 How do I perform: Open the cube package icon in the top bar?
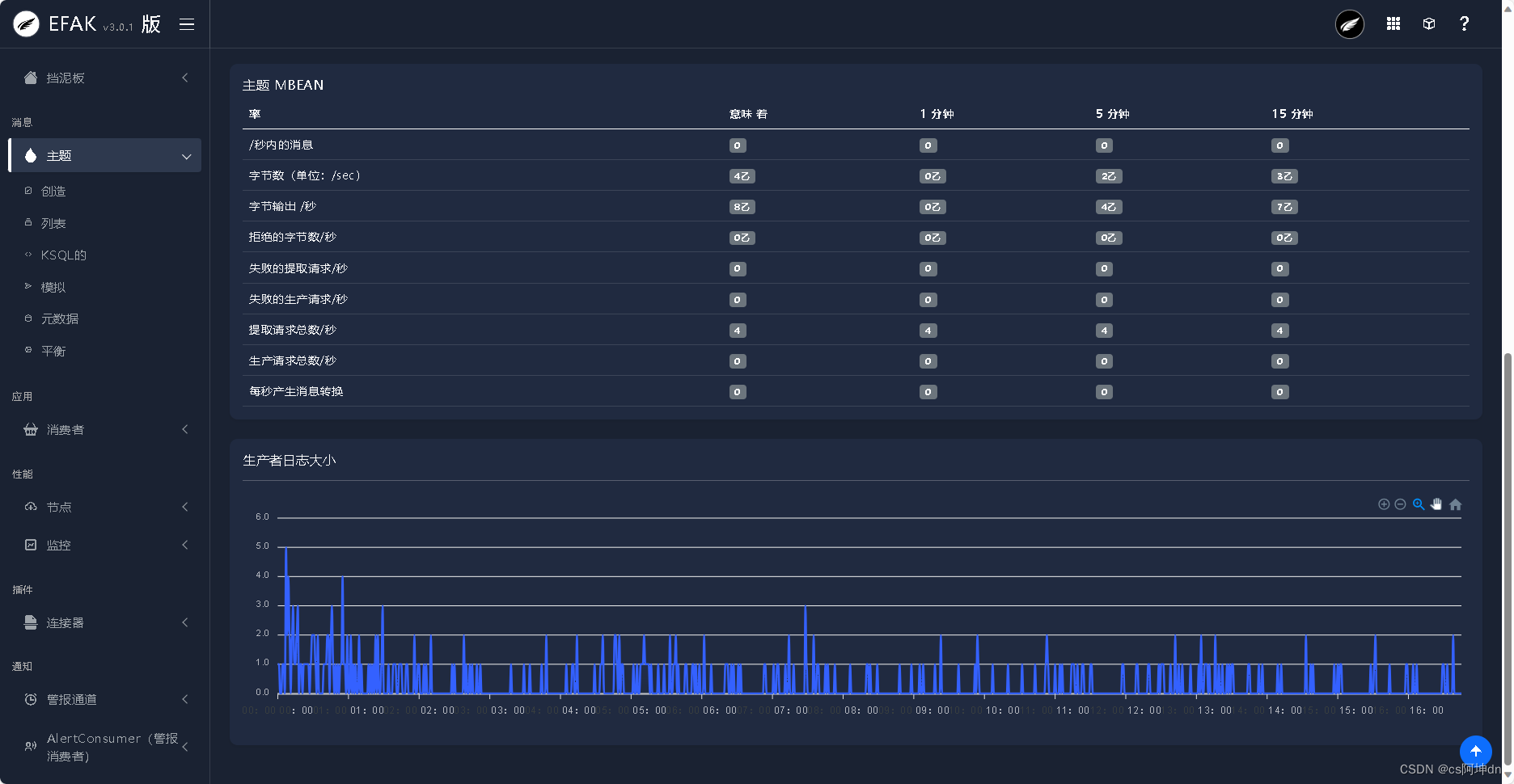(1428, 23)
